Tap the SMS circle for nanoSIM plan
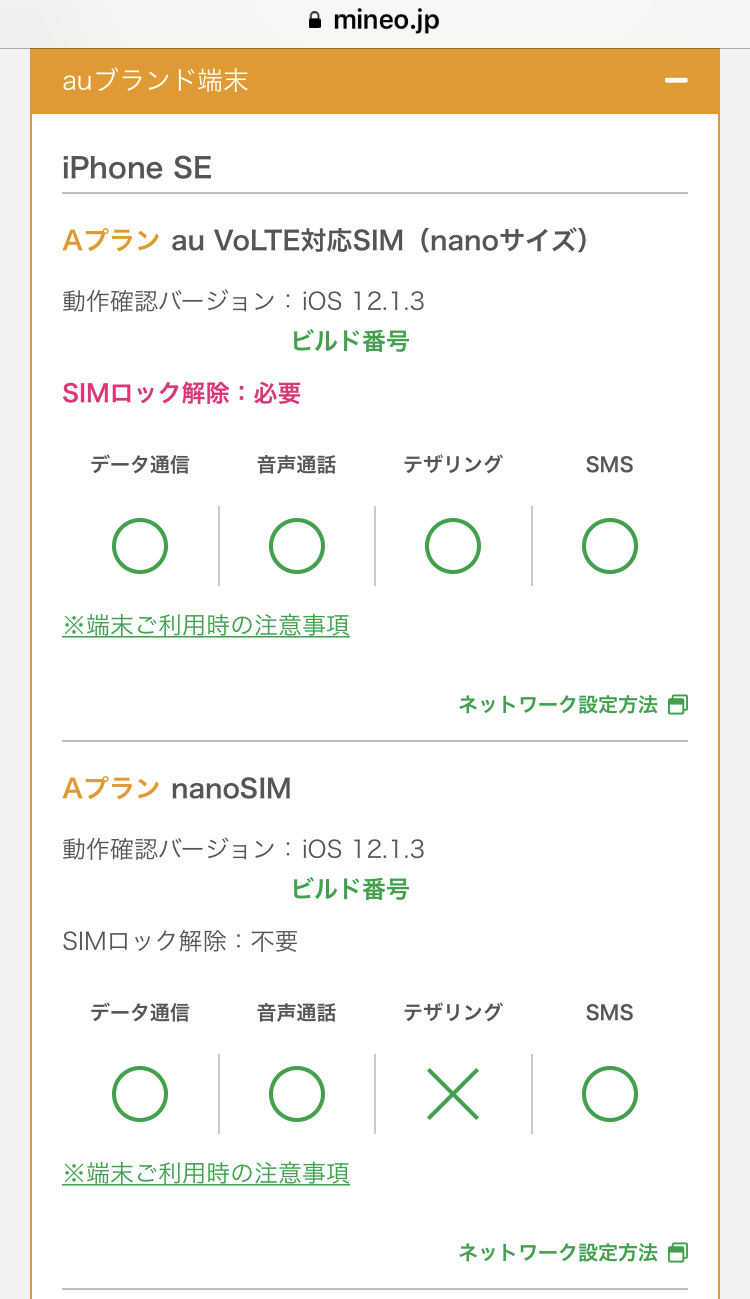 (610, 1093)
